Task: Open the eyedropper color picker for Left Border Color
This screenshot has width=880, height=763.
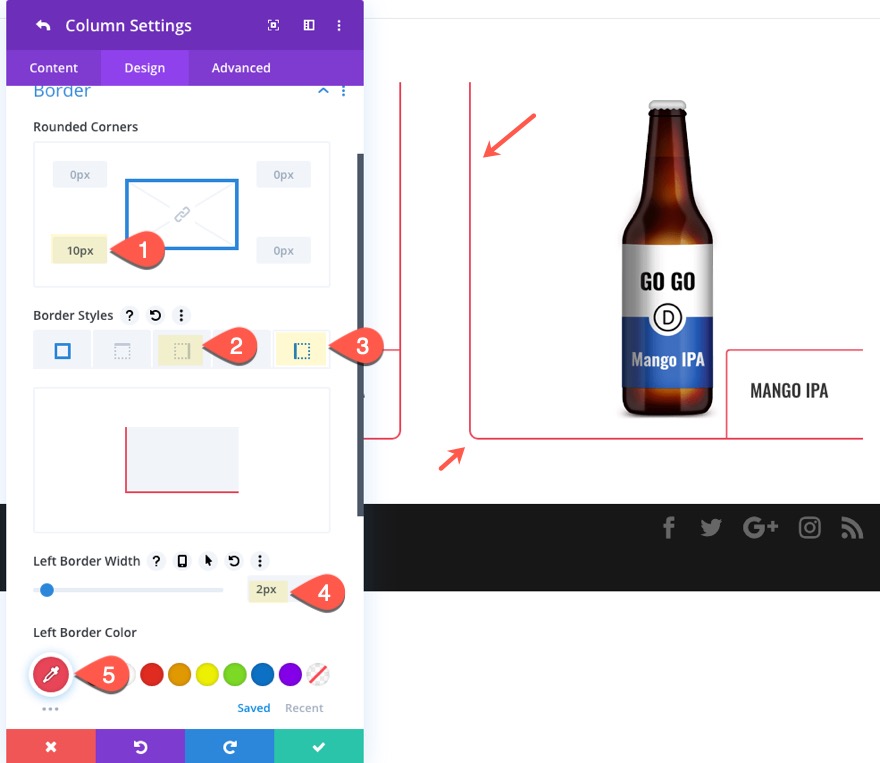Action: [x=50, y=675]
